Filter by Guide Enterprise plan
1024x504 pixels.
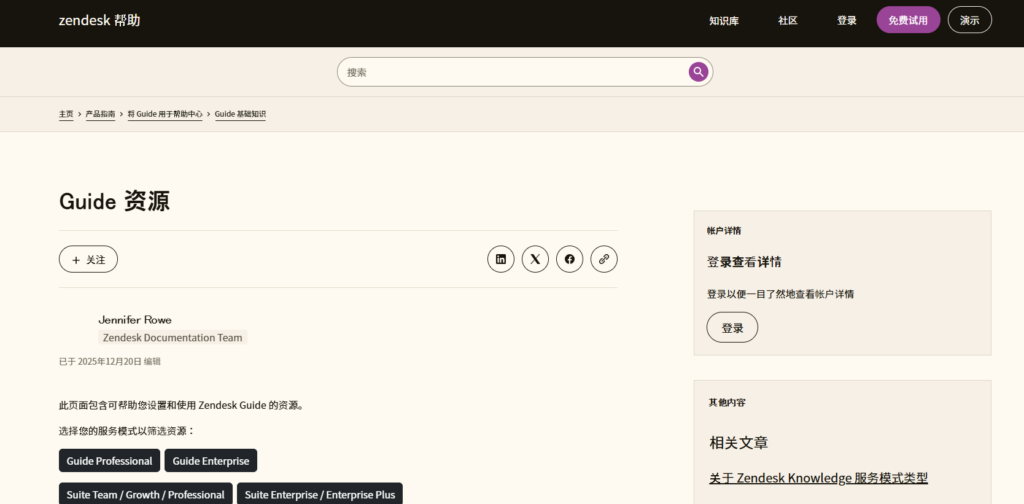[211, 461]
